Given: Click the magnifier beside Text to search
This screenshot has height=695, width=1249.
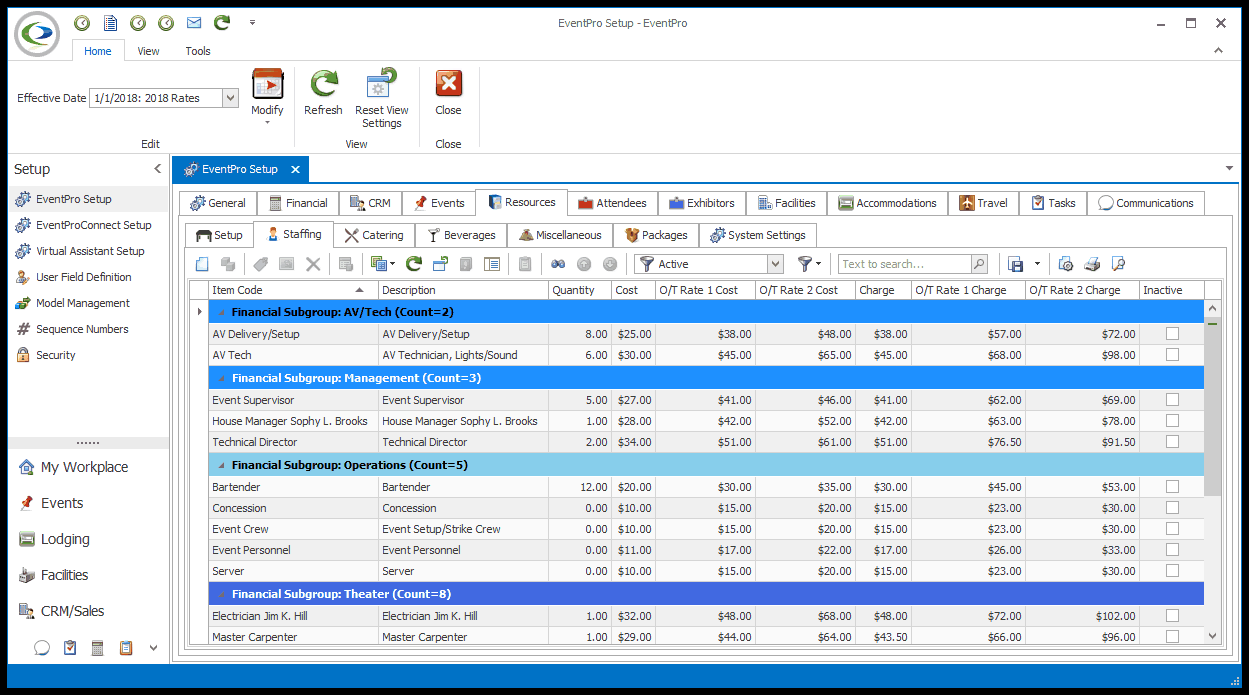Looking at the screenshot, I should tap(979, 264).
